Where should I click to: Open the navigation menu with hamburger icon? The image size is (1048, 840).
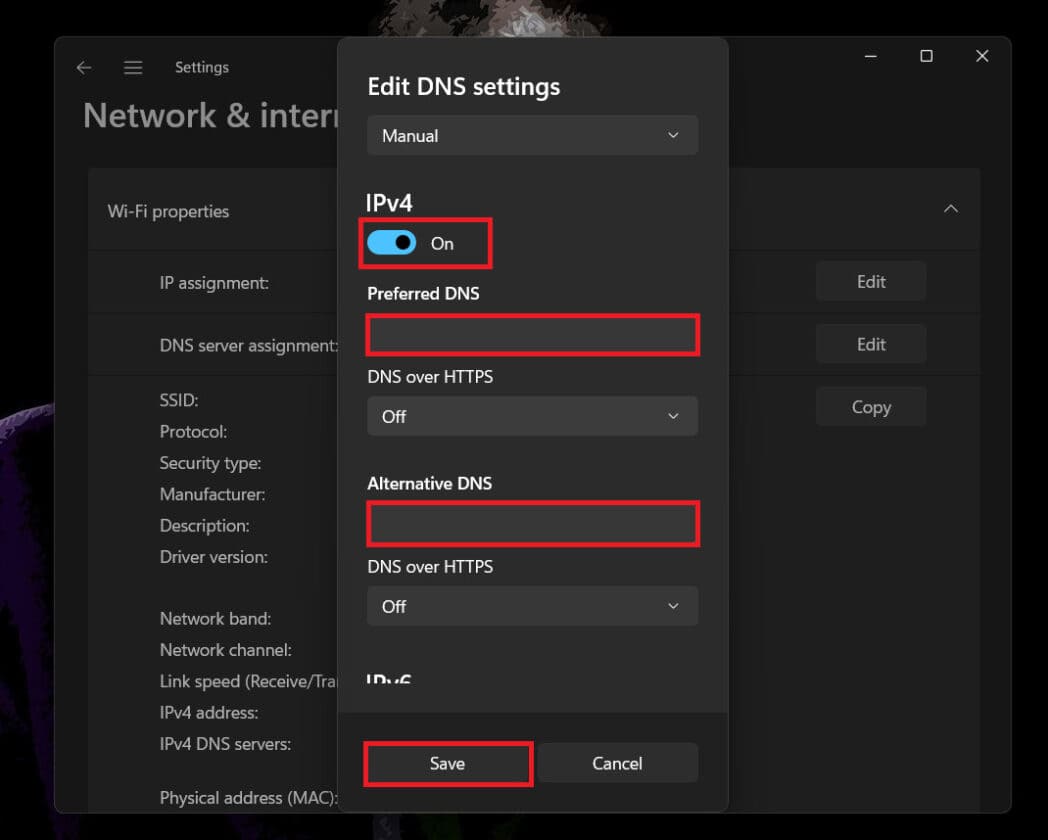tap(133, 67)
